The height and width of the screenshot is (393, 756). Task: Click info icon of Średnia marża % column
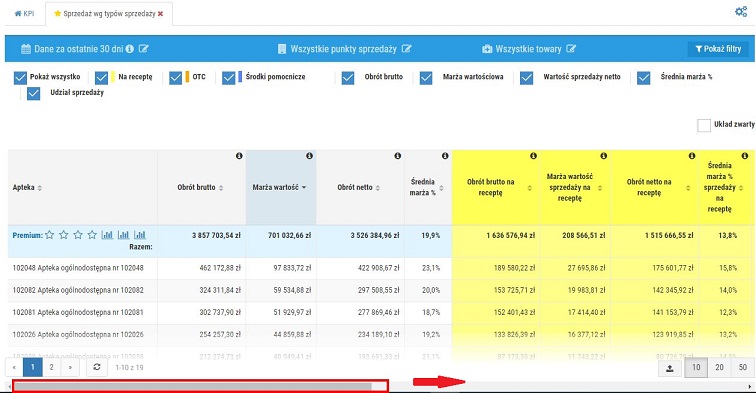tap(445, 156)
